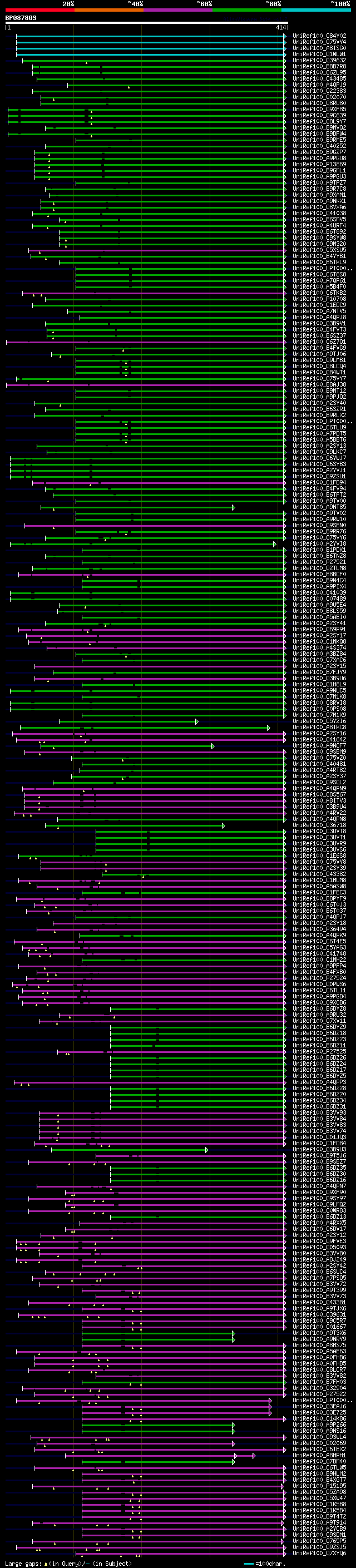
Task: Open hit UniRef100_A8ISG0
Action: (x=319, y=48)
